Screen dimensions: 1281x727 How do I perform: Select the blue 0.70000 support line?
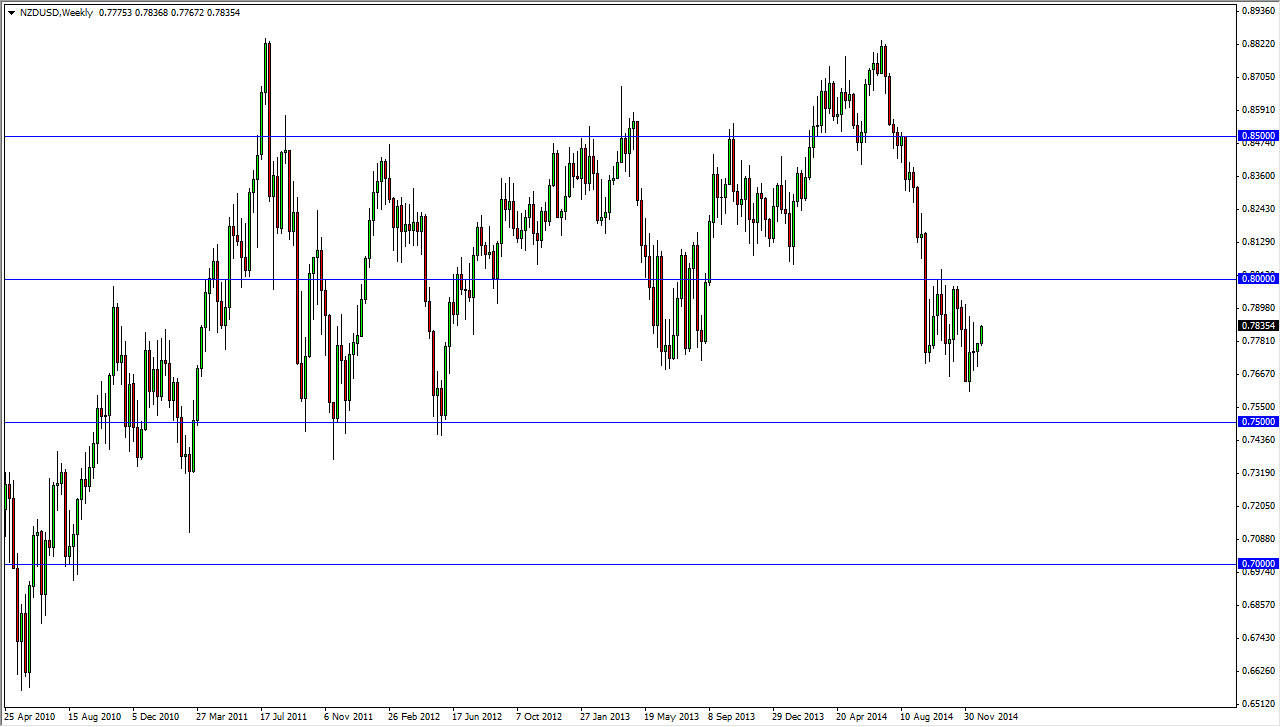pos(600,566)
